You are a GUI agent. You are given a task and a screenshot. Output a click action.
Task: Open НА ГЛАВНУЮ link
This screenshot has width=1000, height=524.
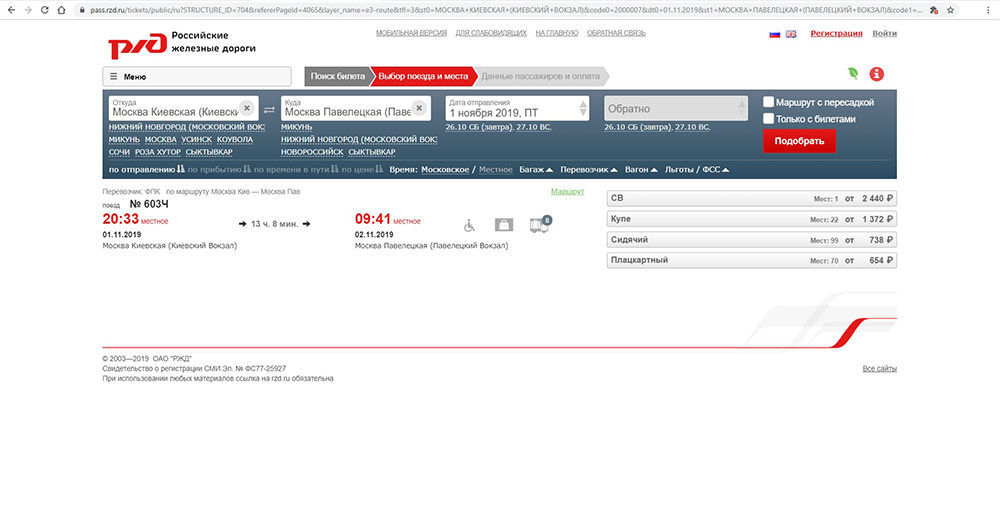[x=557, y=33]
